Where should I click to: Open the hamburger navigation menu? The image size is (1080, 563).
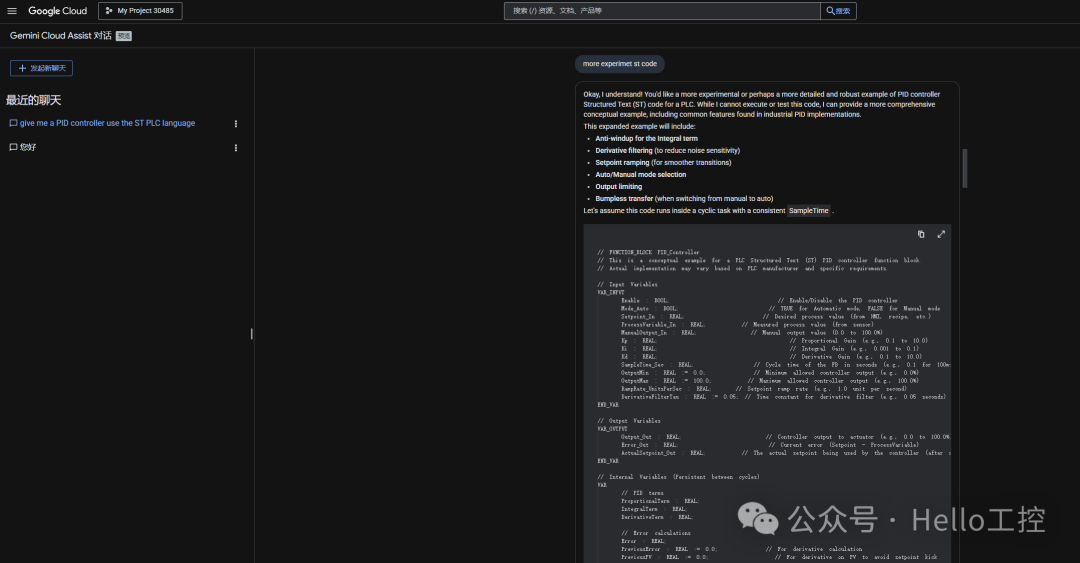(12, 11)
